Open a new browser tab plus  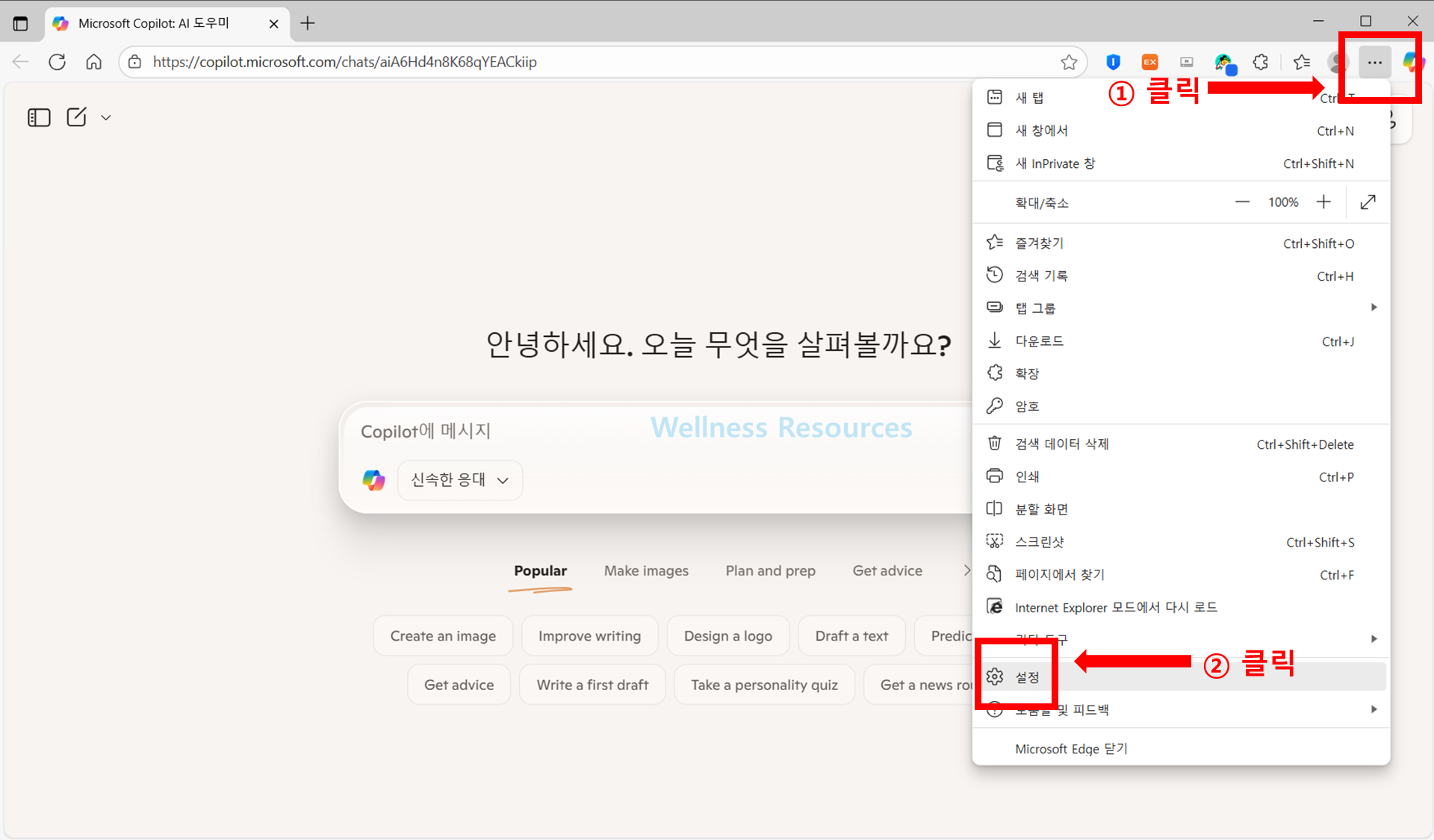pyautogui.click(x=308, y=23)
